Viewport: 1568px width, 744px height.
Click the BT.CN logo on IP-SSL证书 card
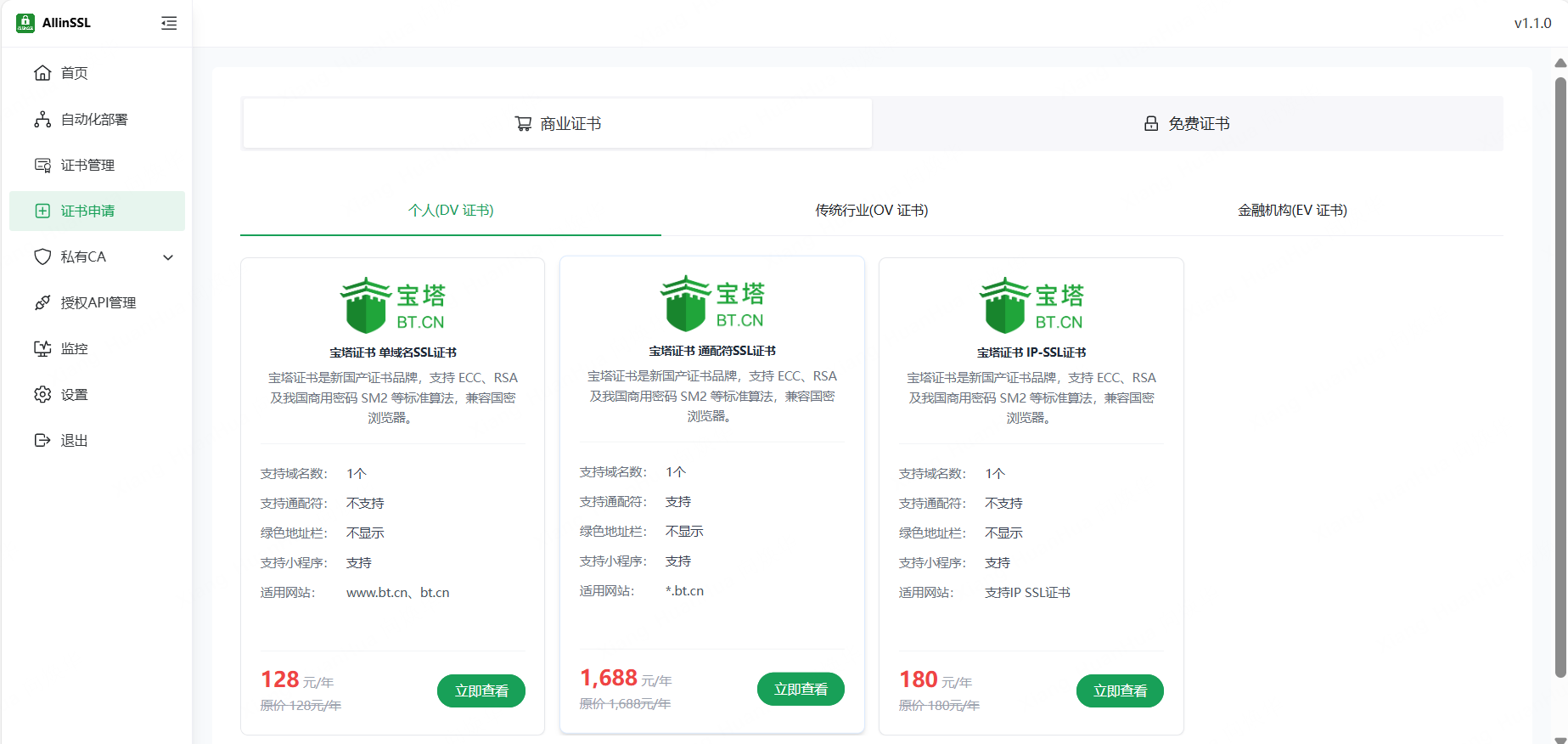point(1031,305)
